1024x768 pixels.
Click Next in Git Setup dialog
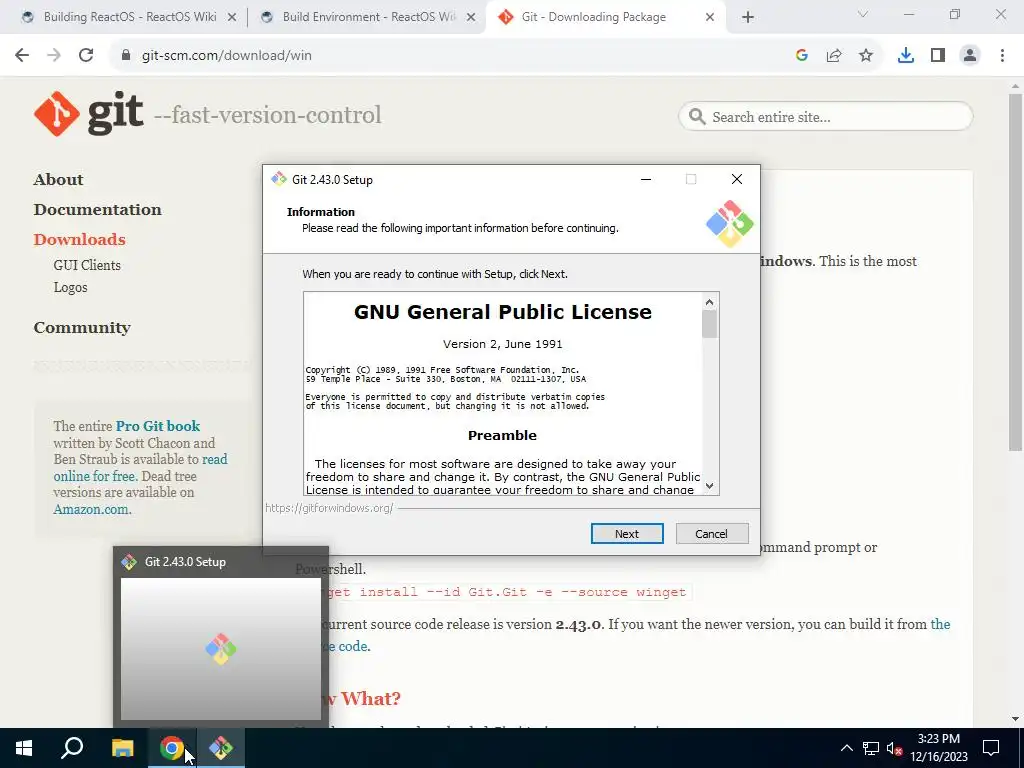pyautogui.click(x=627, y=534)
